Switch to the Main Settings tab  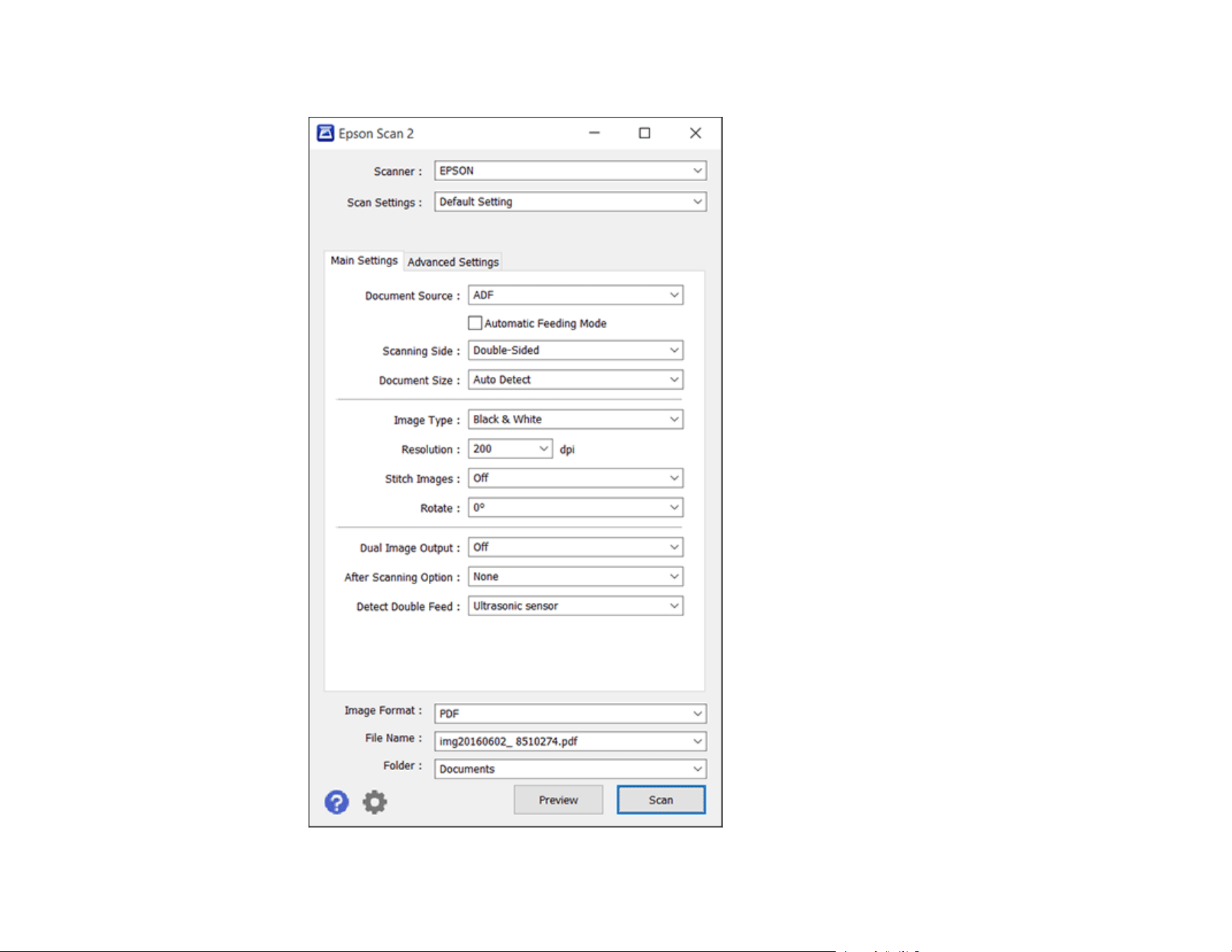364,261
